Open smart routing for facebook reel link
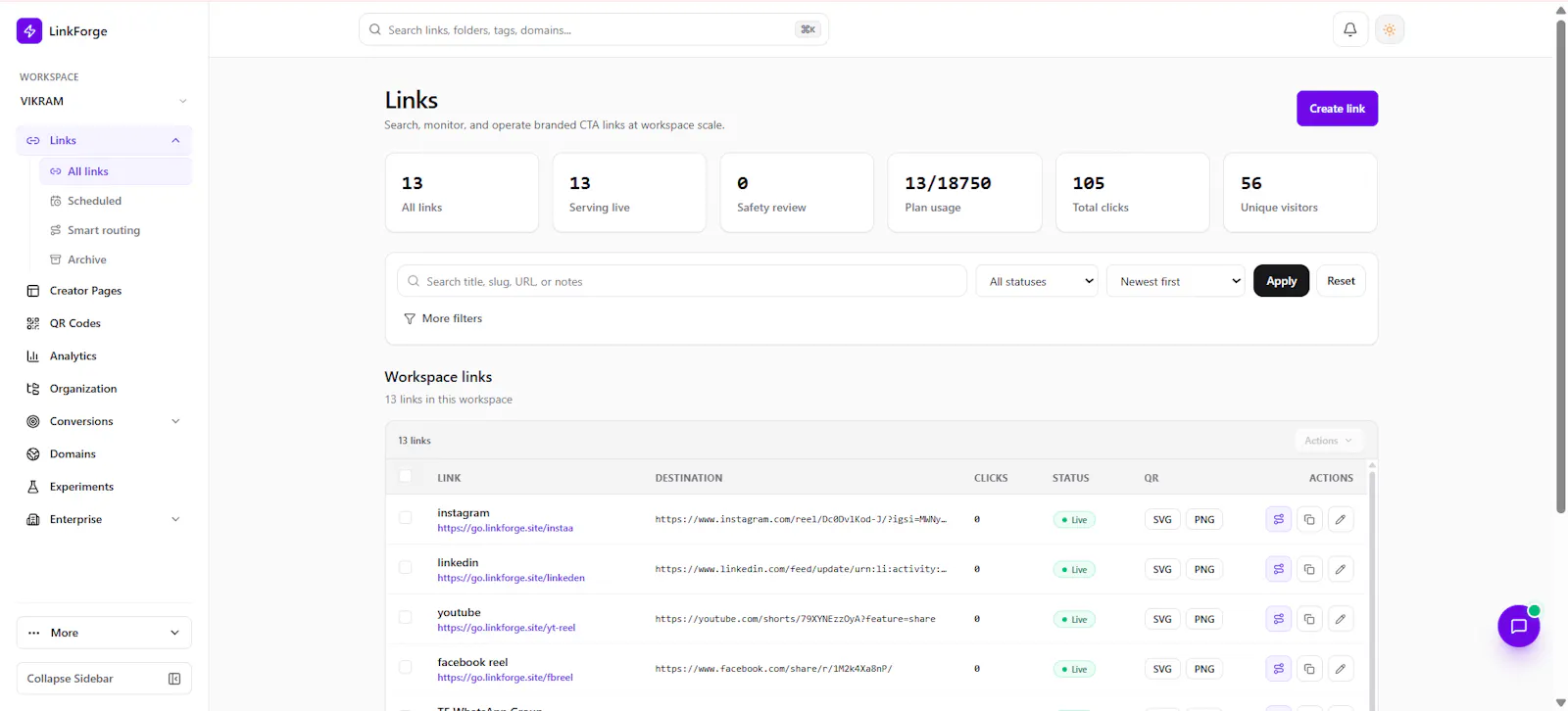Screen dimensions: 1568x711 (1278, 669)
